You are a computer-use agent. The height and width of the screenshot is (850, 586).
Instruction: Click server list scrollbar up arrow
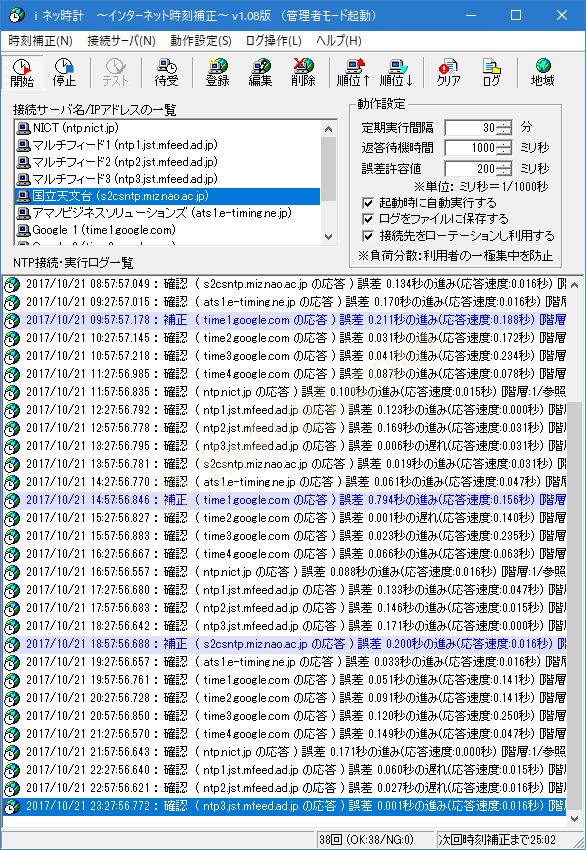coord(328,129)
